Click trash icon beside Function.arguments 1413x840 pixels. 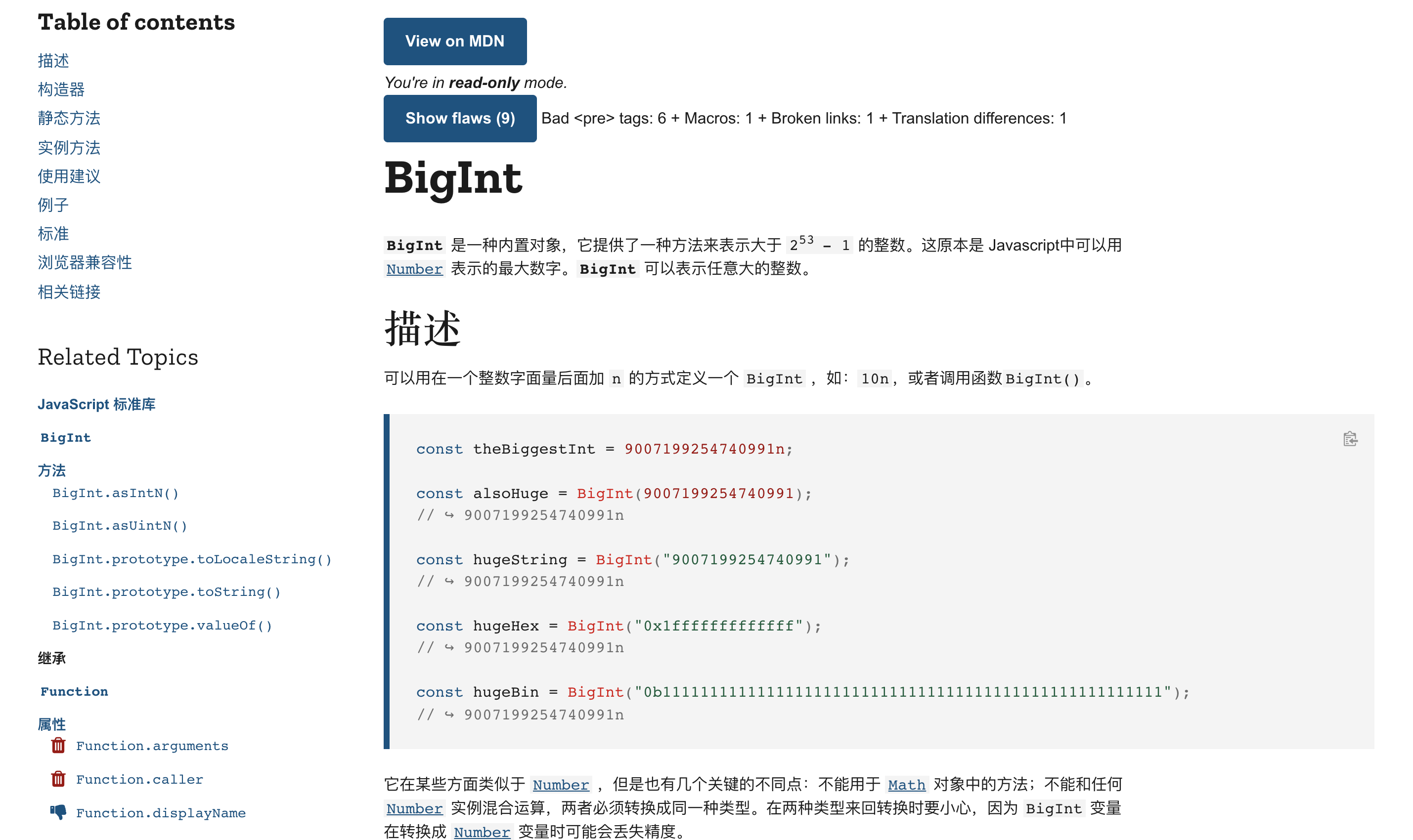[58, 746]
